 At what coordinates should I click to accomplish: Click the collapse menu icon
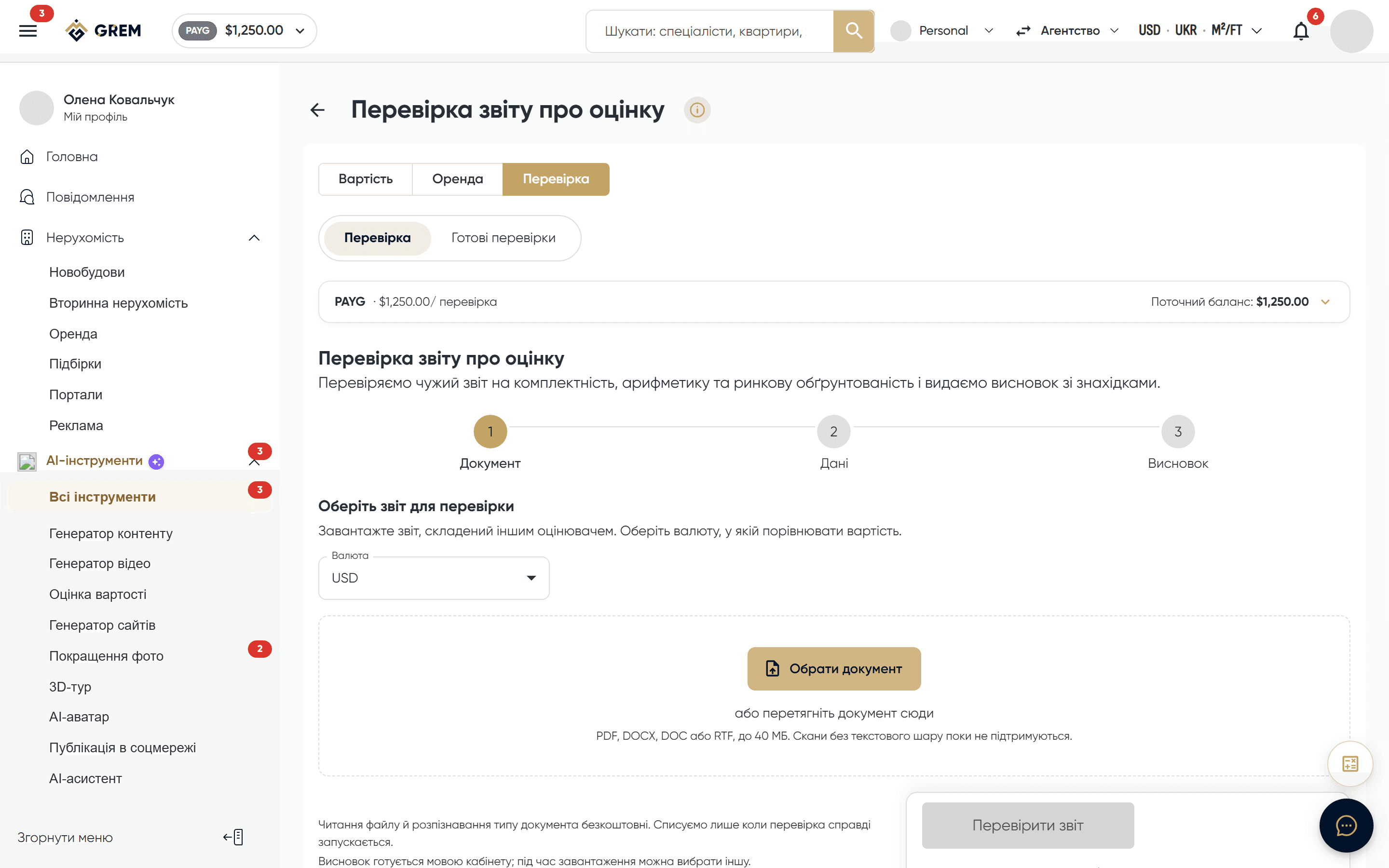click(233, 837)
